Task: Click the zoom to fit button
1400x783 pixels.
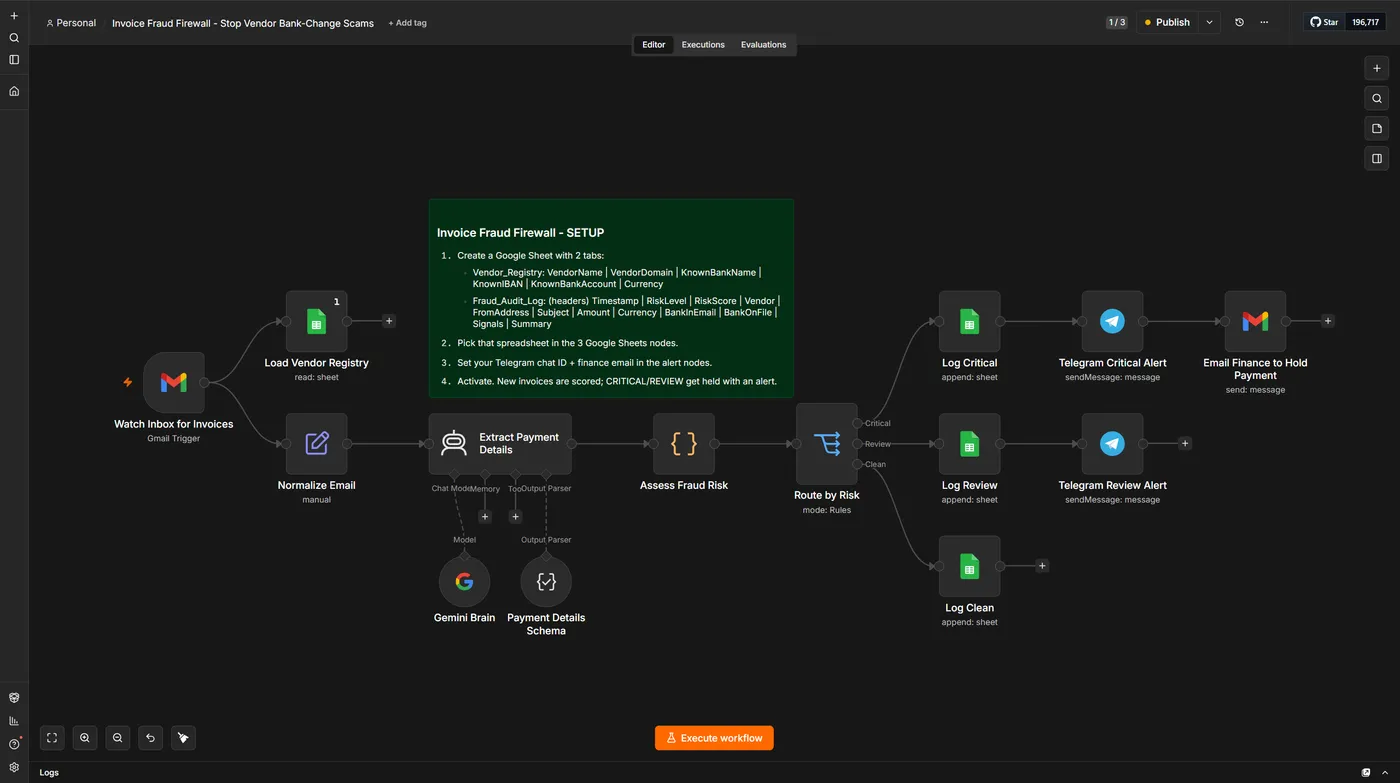Action: 52,738
